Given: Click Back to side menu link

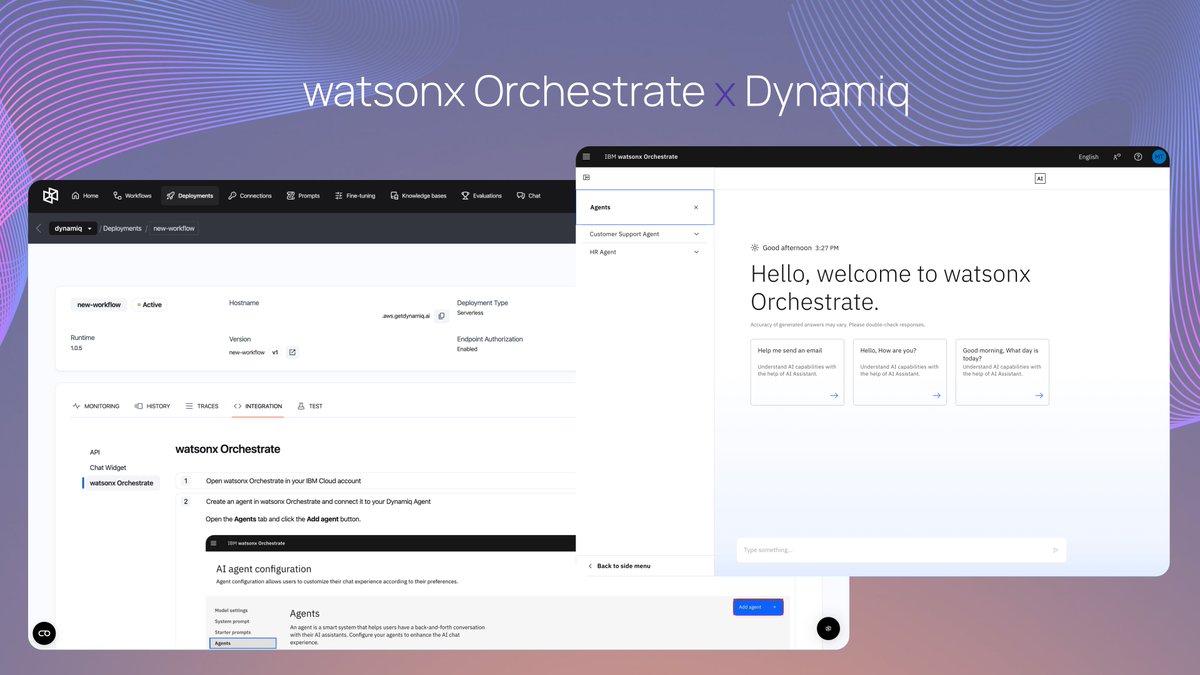Looking at the screenshot, I should [x=619, y=566].
